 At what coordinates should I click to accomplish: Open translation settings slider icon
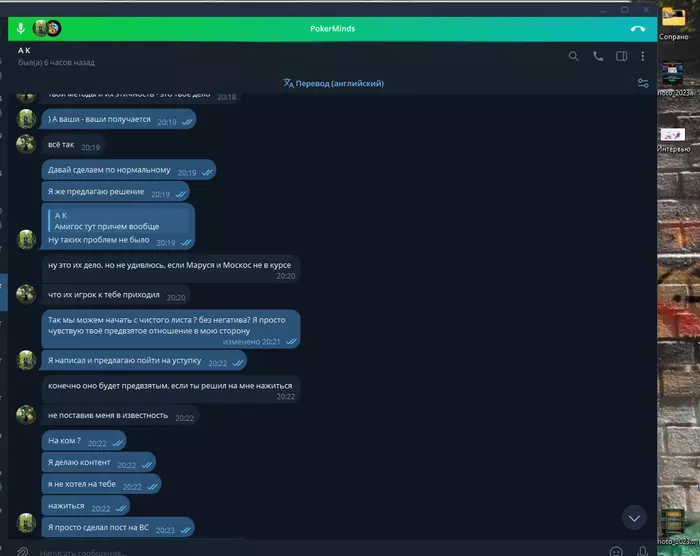pyautogui.click(x=643, y=84)
